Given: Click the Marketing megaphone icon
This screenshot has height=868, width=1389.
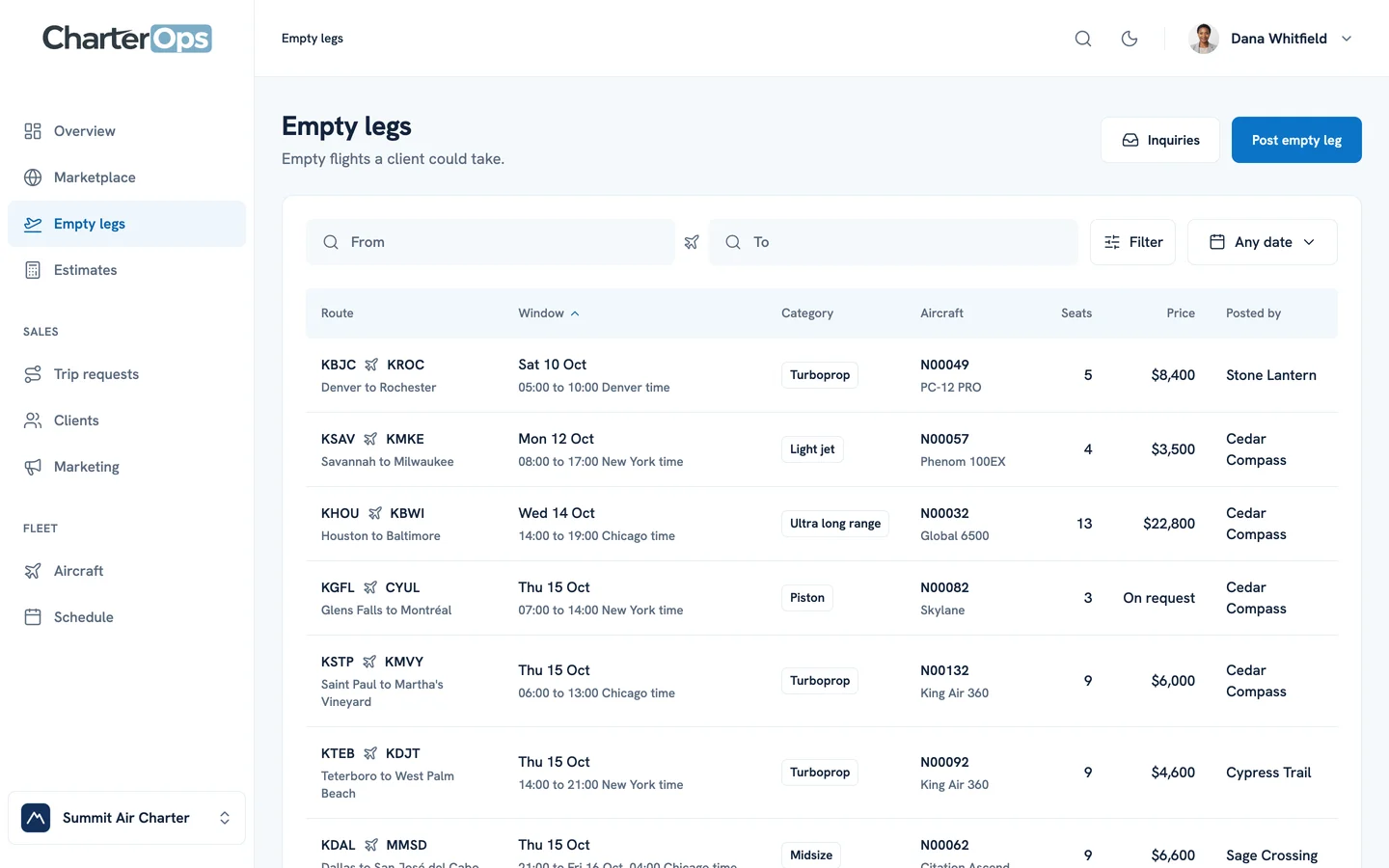Looking at the screenshot, I should pyautogui.click(x=33, y=467).
